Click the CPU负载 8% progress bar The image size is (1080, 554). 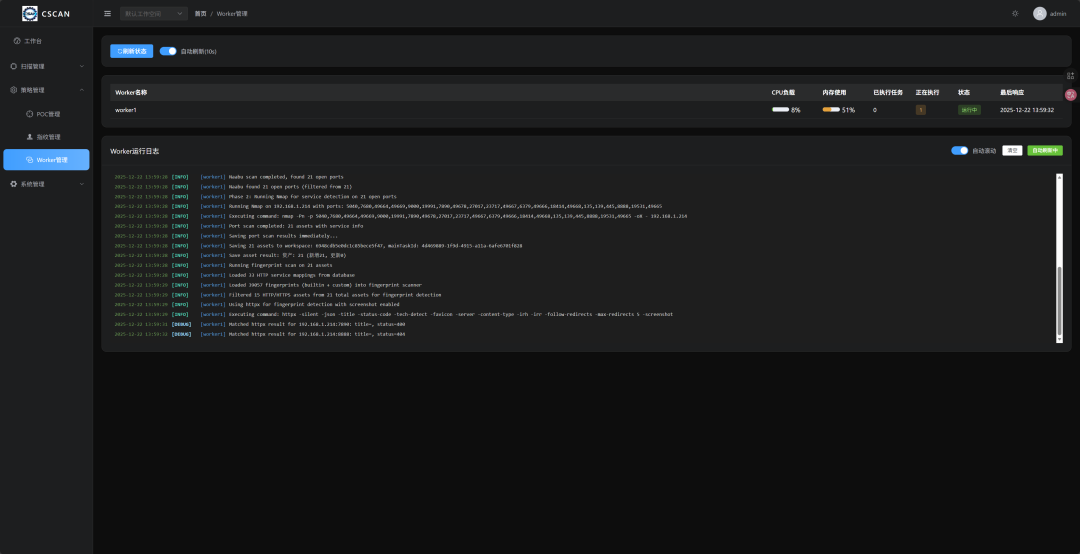(780, 110)
